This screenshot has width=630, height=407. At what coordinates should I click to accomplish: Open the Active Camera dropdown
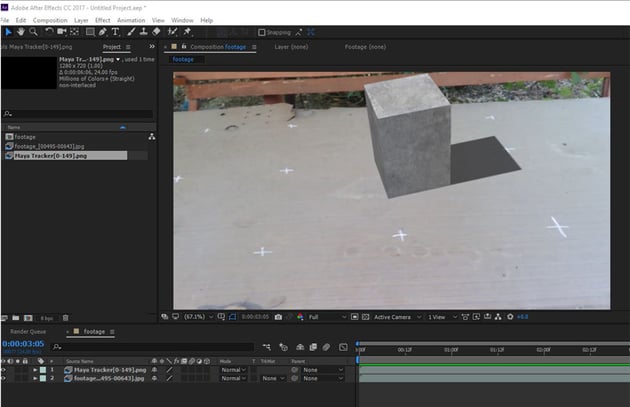point(397,317)
